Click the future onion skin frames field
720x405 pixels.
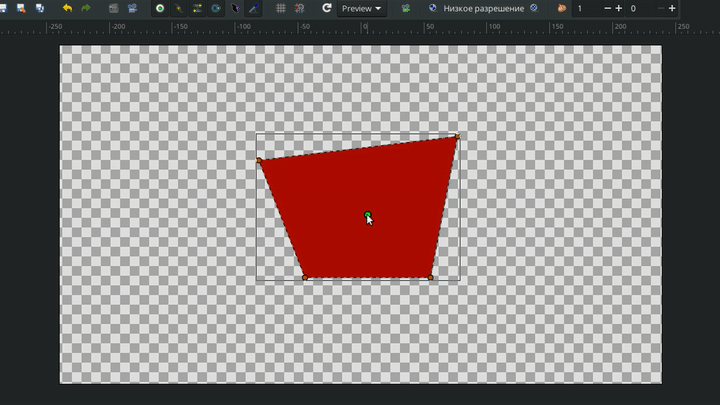pos(640,8)
